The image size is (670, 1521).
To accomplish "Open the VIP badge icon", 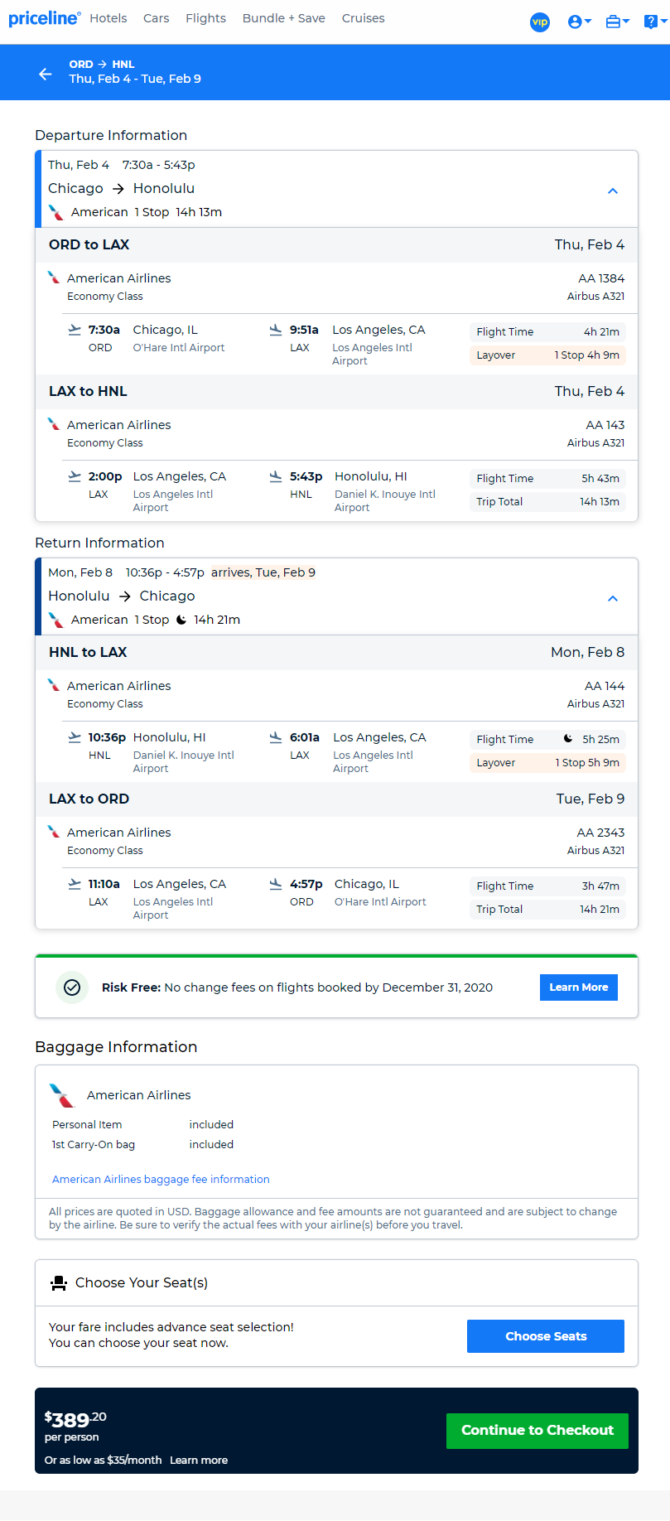I will [x=540, y=22].
